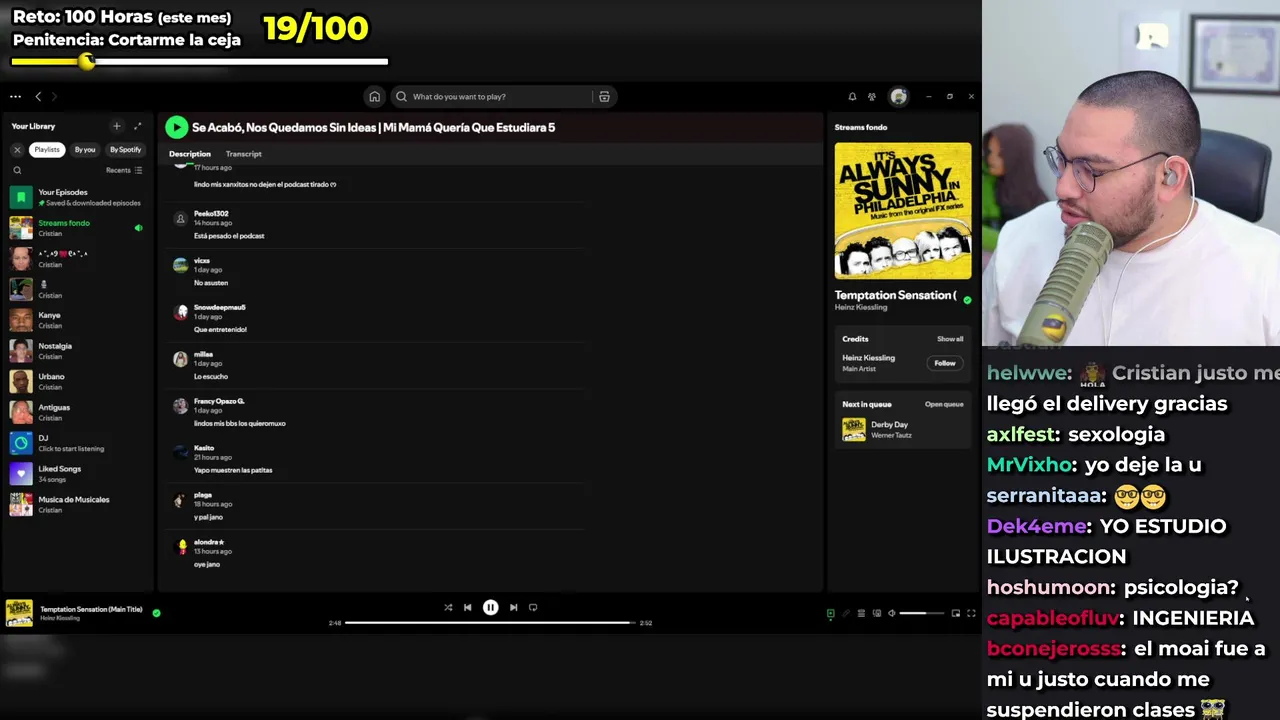Expand Your Library with the arrows icon
This screenshot has height=720, width=1280.
tap(137, 126)
